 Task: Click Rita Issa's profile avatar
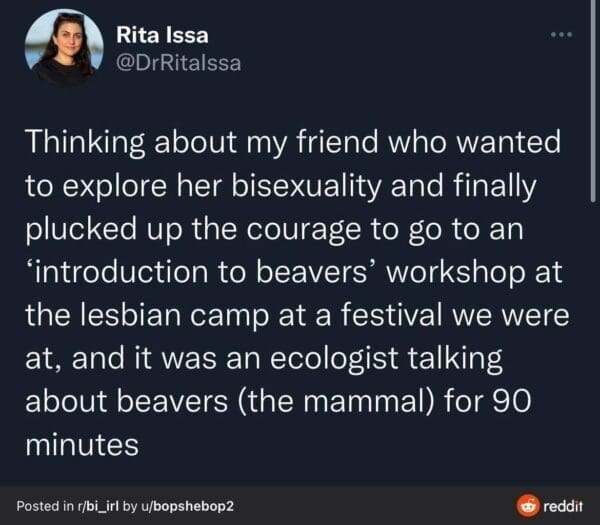pos(63,48)
